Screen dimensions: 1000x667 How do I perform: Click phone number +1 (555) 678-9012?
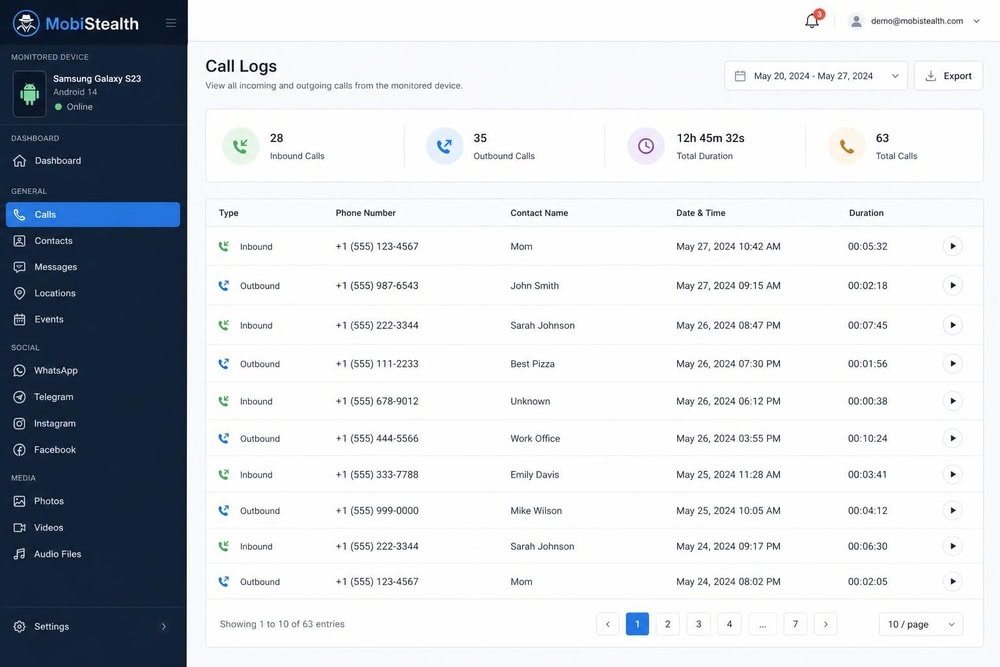377,401
